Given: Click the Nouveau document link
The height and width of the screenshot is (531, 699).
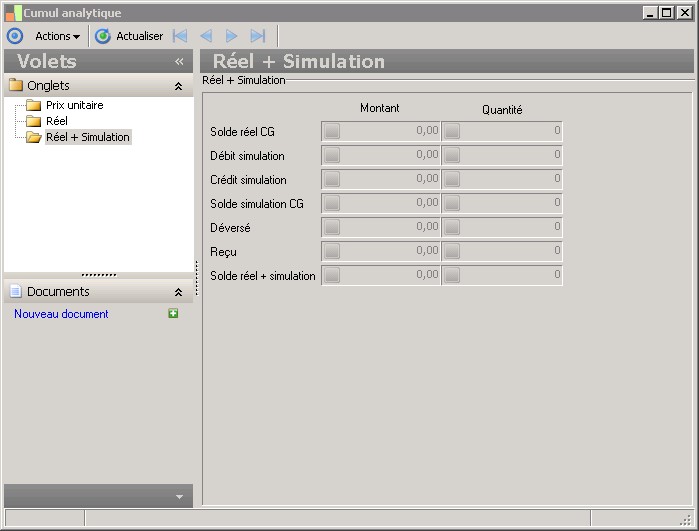Looking at the screenshot, I should click(x=61, y=314).
